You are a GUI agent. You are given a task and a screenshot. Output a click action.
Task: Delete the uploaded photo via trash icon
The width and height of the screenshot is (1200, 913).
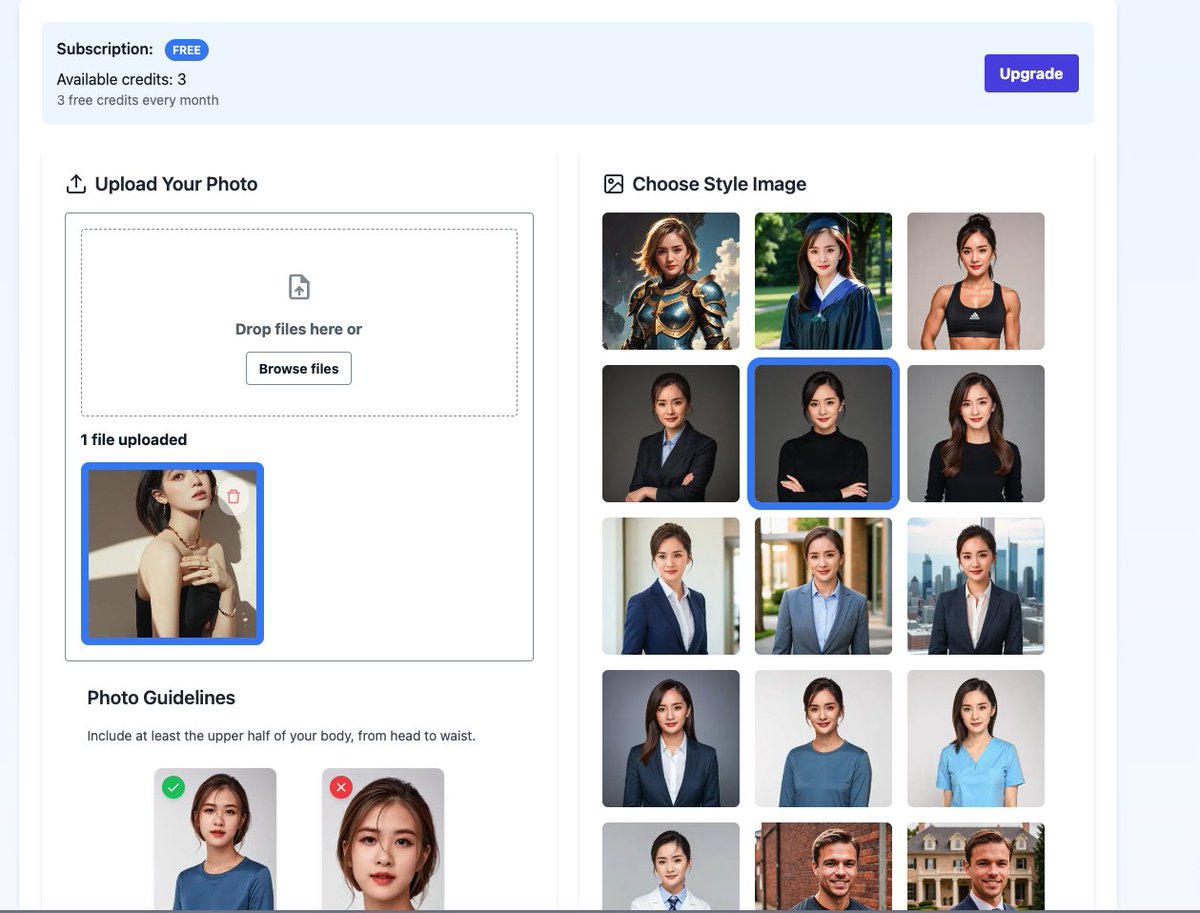[233, 497]
